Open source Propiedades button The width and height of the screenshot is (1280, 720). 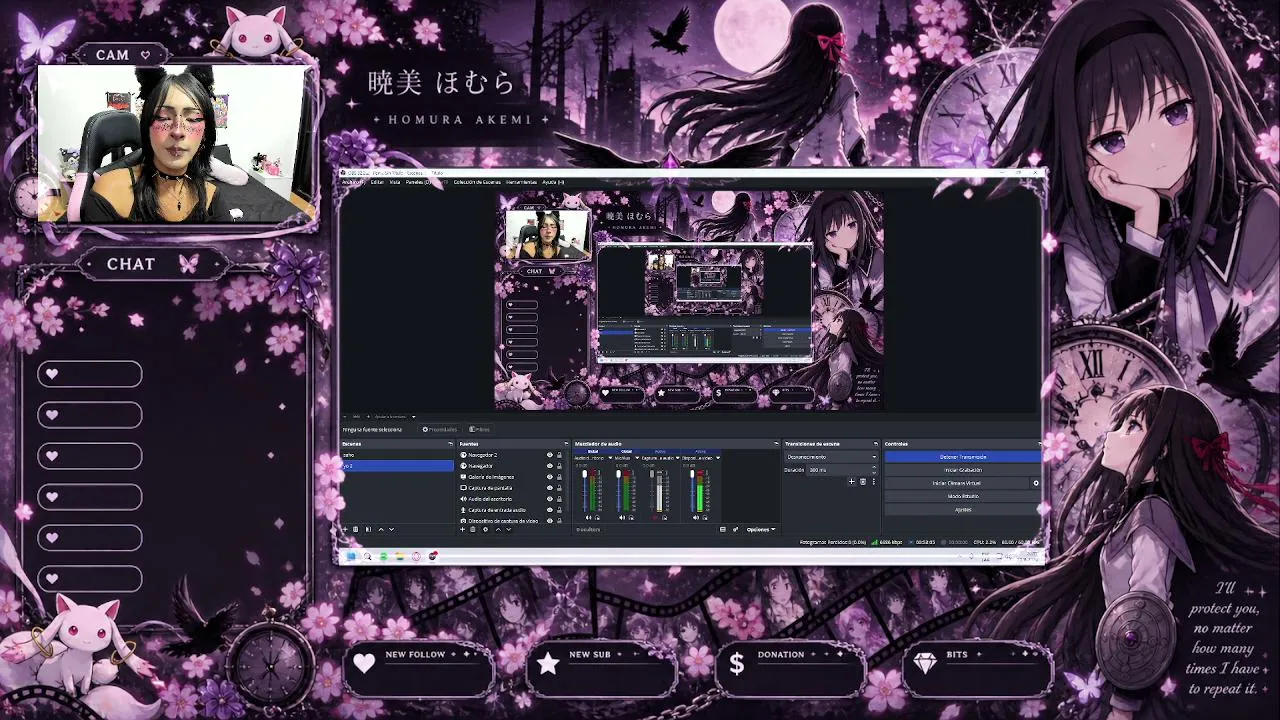tap(440, 429)
